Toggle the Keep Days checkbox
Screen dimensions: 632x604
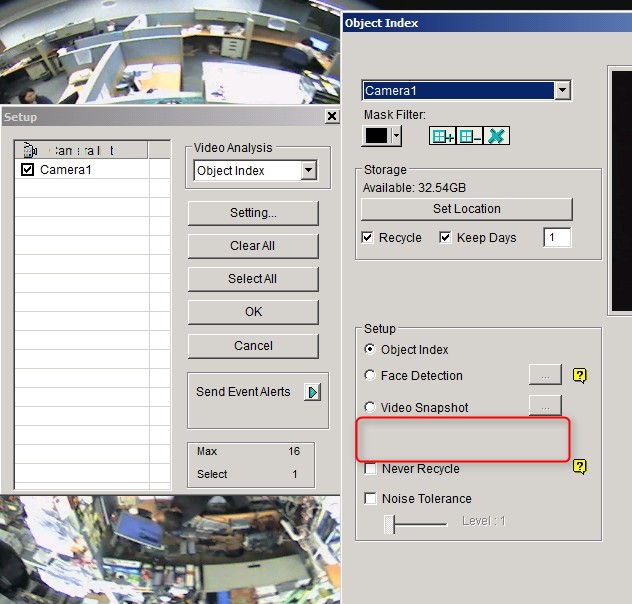point(445,237)
